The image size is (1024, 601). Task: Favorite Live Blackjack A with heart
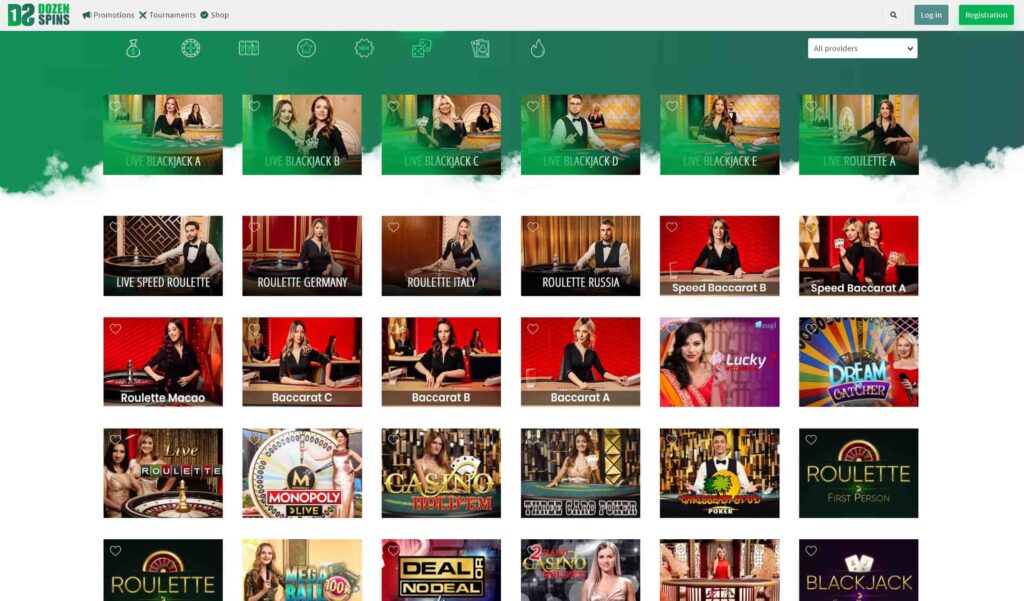point(116,106)
